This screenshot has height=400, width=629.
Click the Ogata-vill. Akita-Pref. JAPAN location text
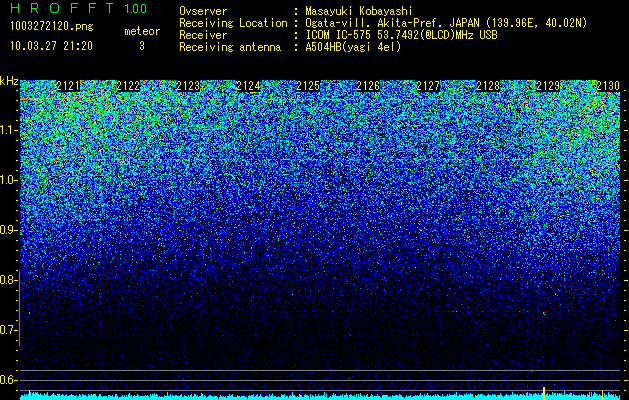point(446,23)
